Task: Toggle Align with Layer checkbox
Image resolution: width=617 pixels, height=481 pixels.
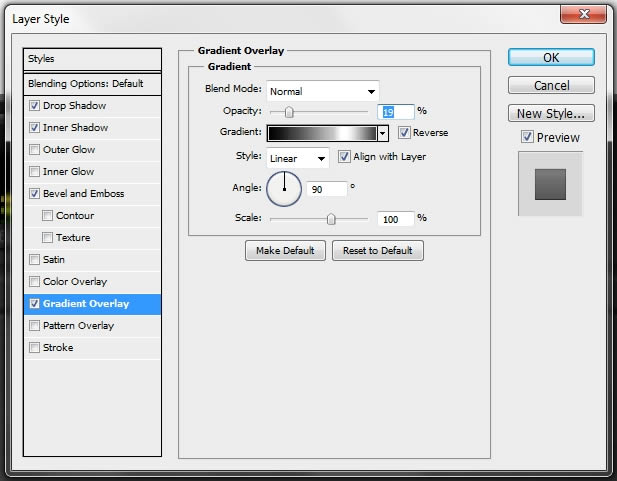Action: click(344, 157)
